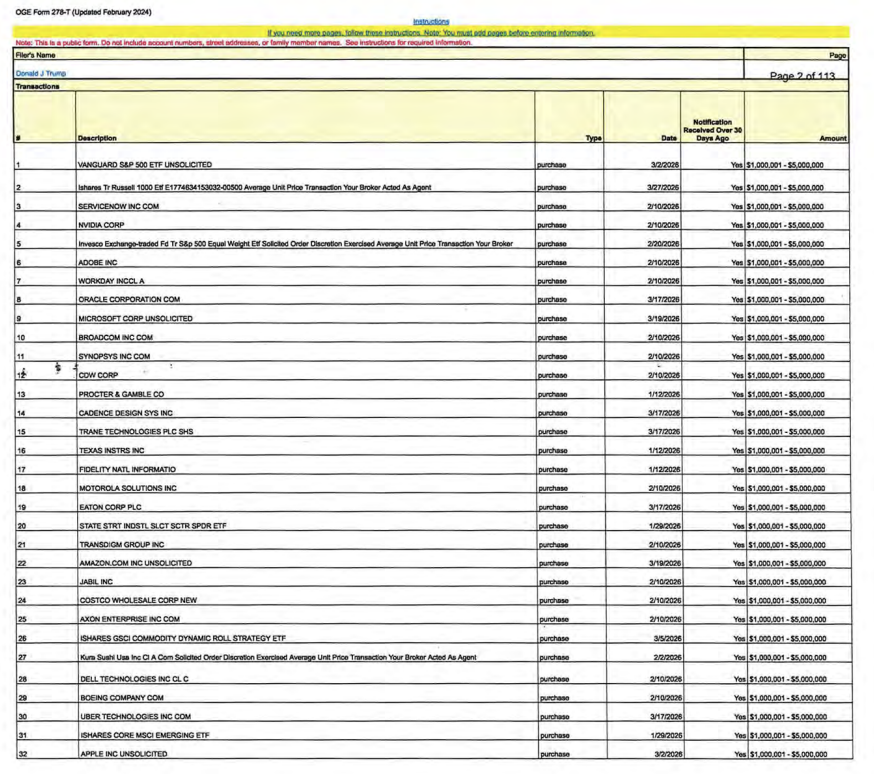
Task: Select Ishares Tr Russell 1000 Etf description
Action: [x=254, y=188]
